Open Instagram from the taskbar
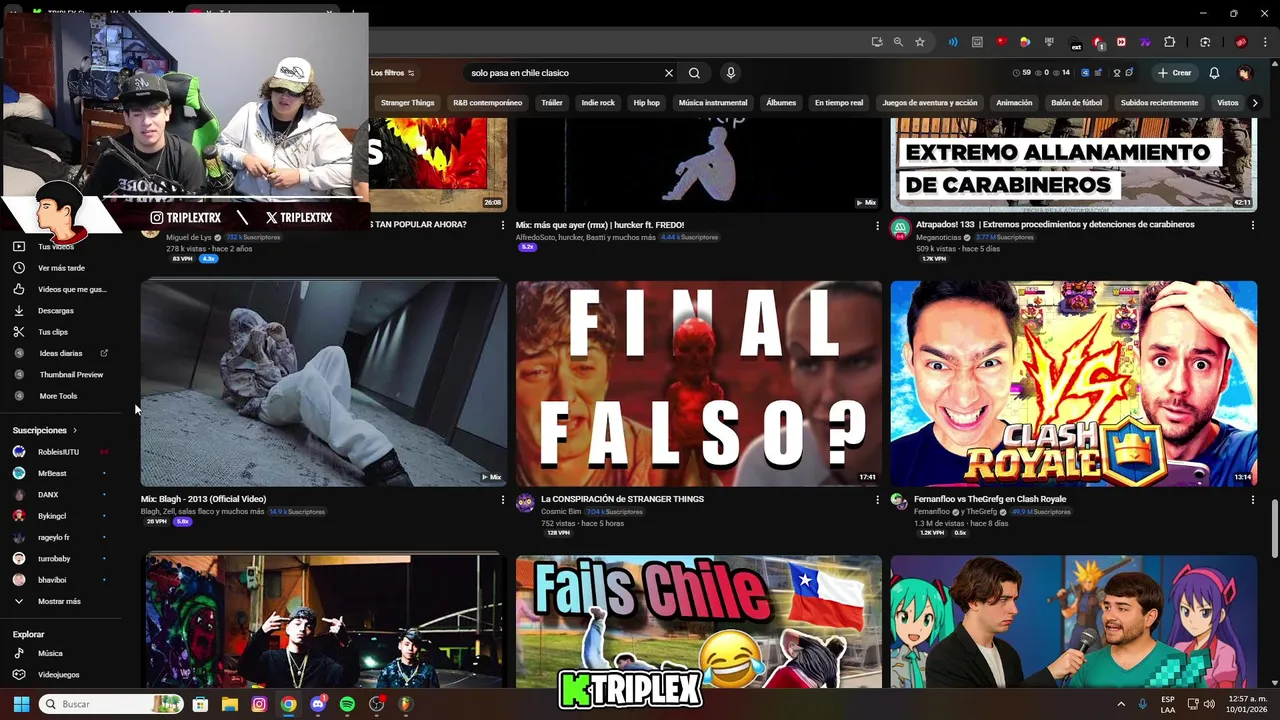The width and height of the screenshot is (1280, 720). (259, 704)
